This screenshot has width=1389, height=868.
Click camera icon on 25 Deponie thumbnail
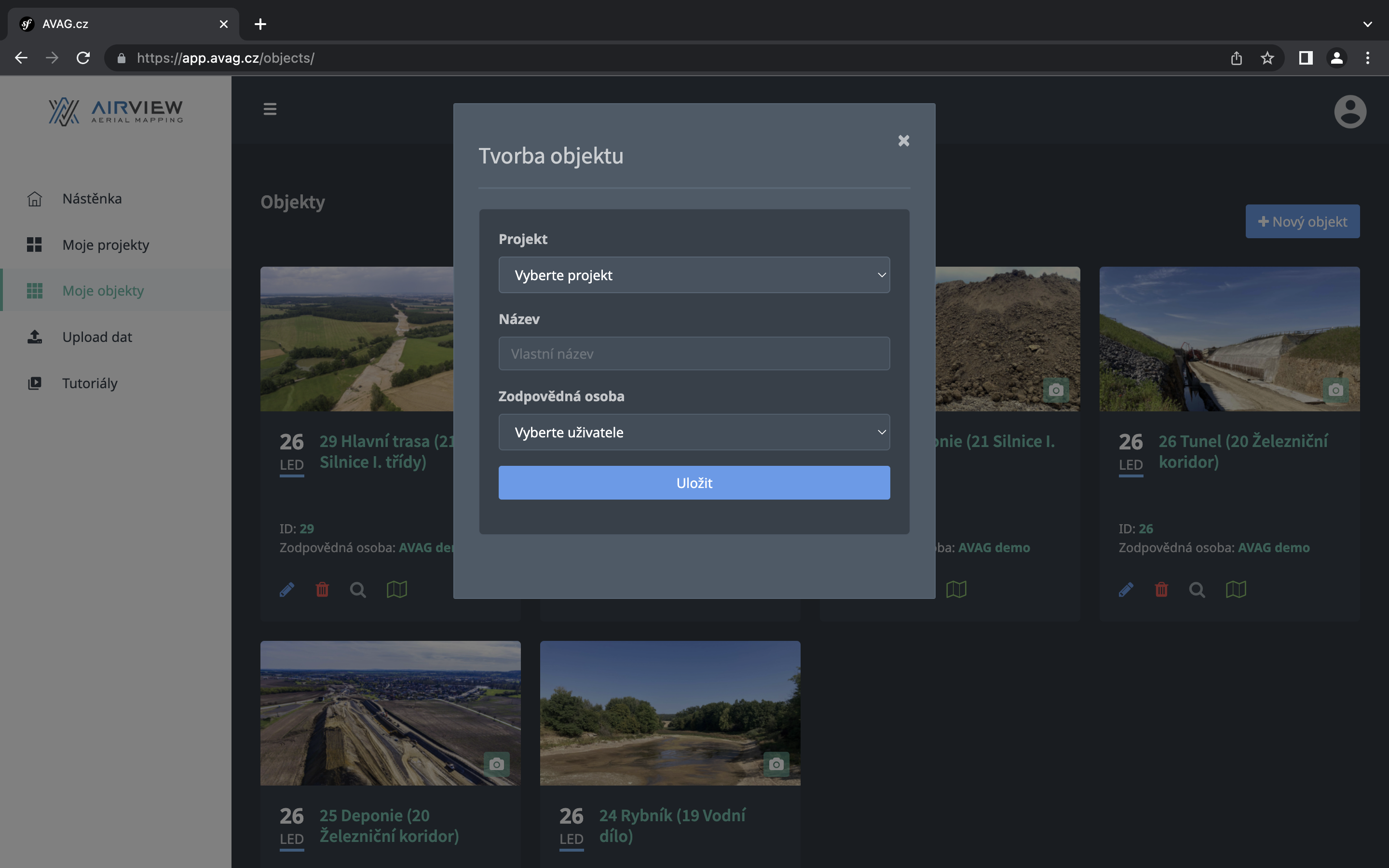496,764
